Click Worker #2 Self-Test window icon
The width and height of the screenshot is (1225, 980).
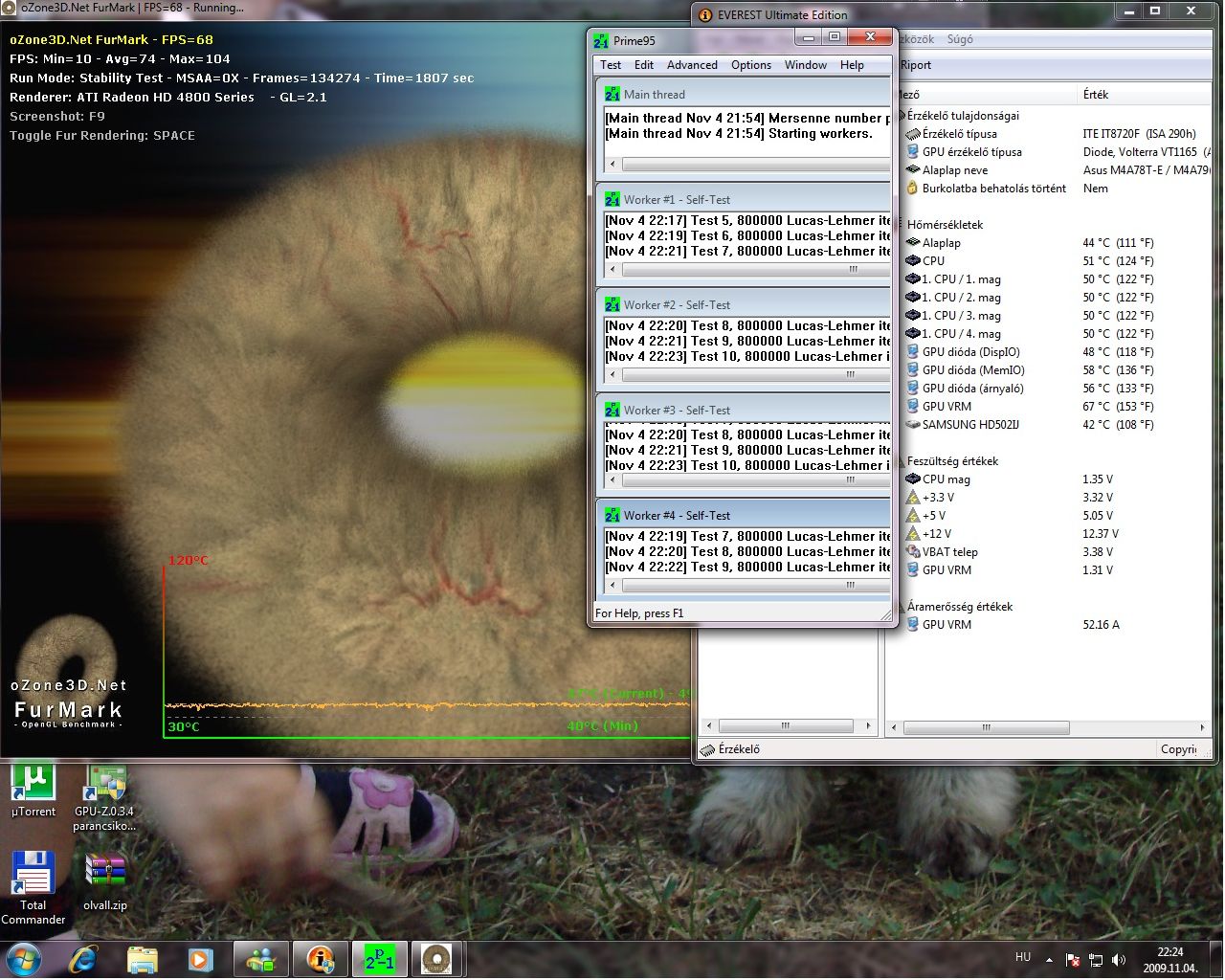612,304
